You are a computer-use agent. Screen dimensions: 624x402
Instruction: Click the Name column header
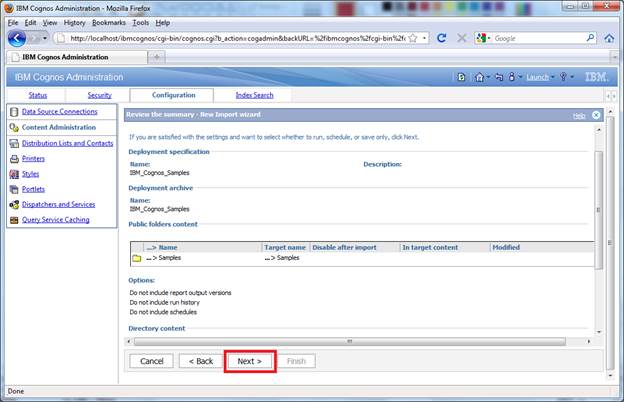tap(168, 247)
